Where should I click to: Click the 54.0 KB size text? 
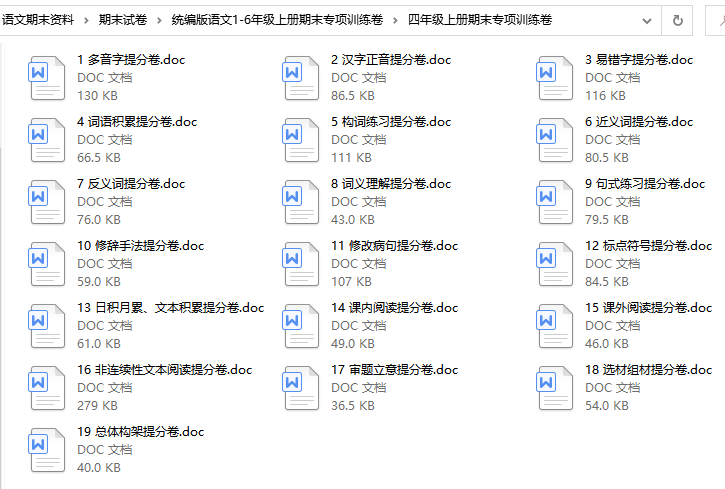click(607, 405)
